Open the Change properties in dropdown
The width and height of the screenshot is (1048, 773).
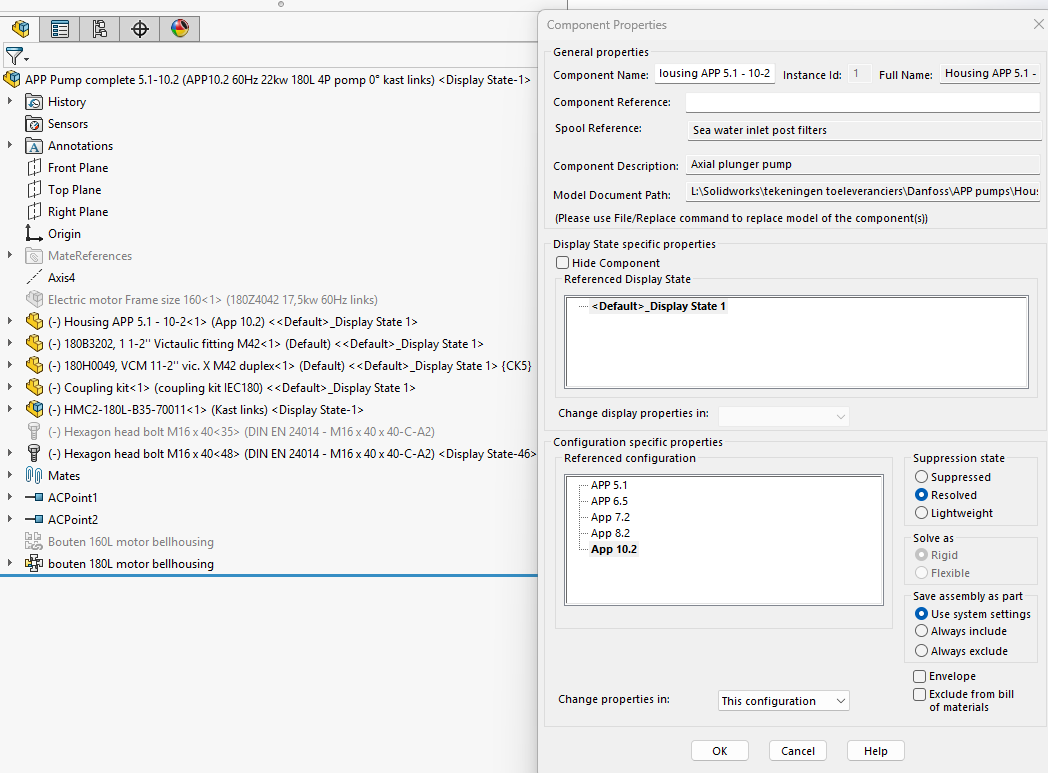click(783, 701)
